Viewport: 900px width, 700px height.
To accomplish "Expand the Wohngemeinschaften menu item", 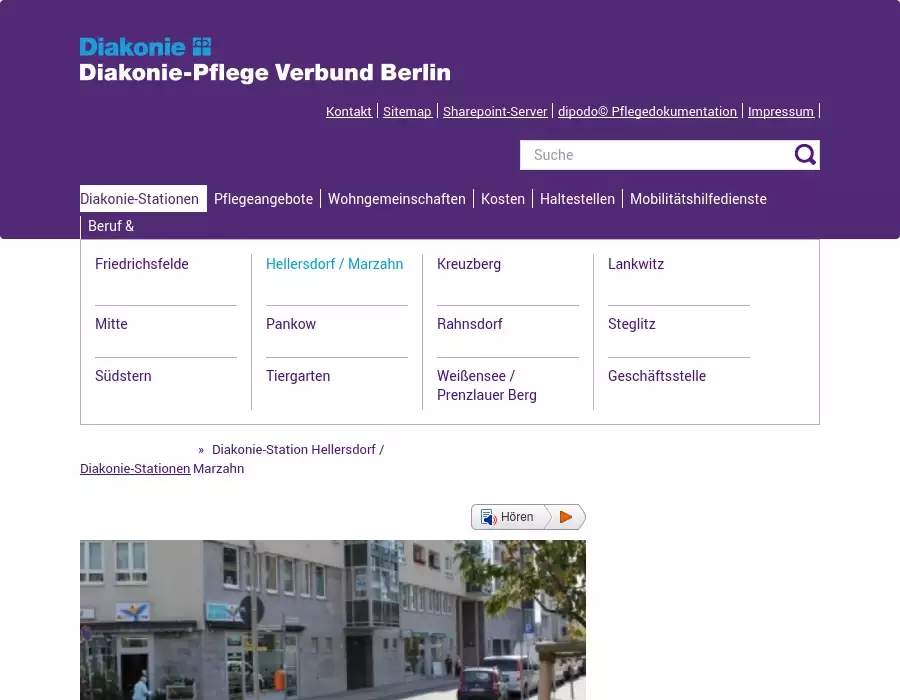I will pos(396,199).
